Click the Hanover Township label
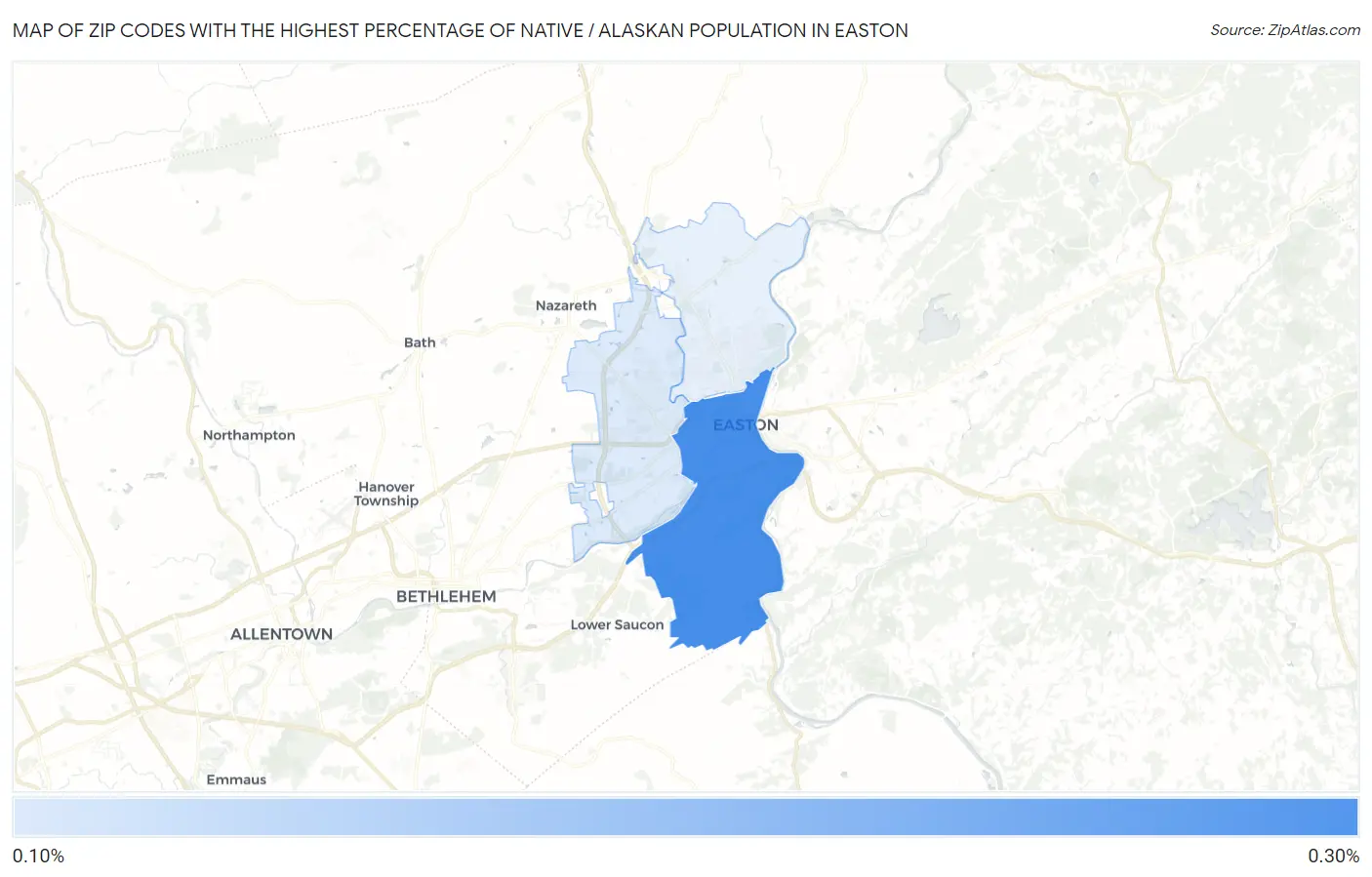The height and width of the screenshot is (877, 1372). coord(386,494)
